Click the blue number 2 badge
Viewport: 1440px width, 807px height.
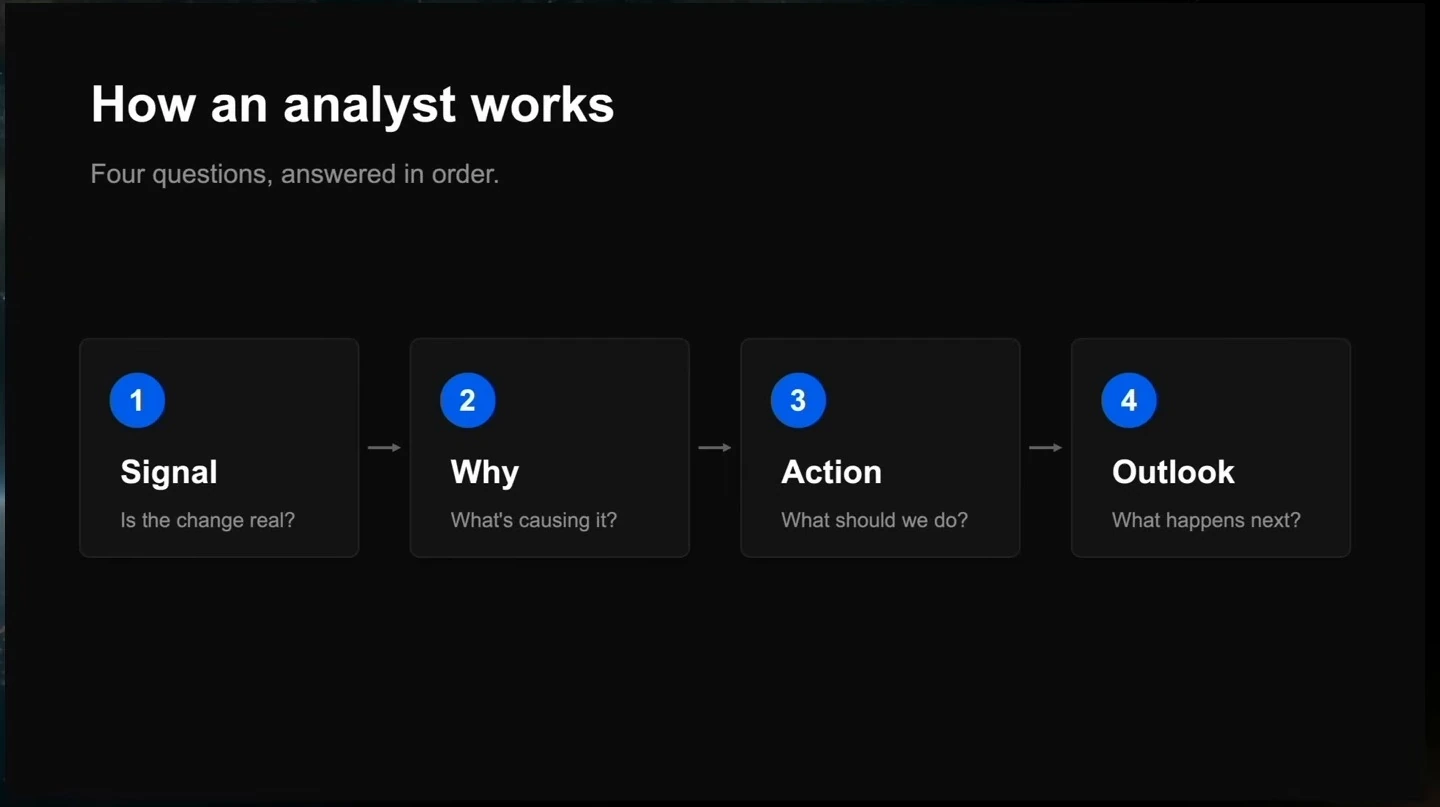468,400
